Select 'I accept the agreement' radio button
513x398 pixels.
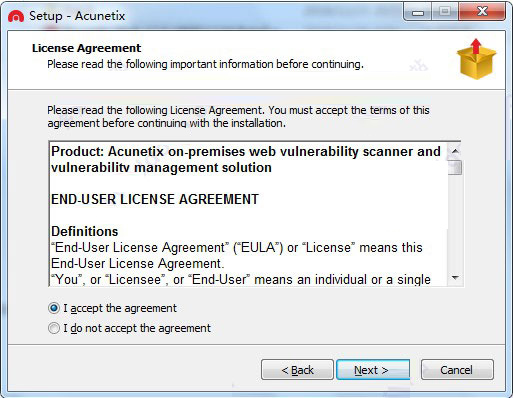click(x=54, y=308)
